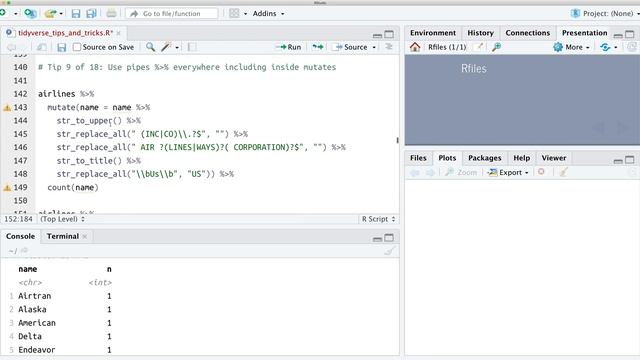The height and width of the screenshot is (360, 640).
Task: Save the current document from main toolbar
Action: pyautogui.click(x=76, y=13)
